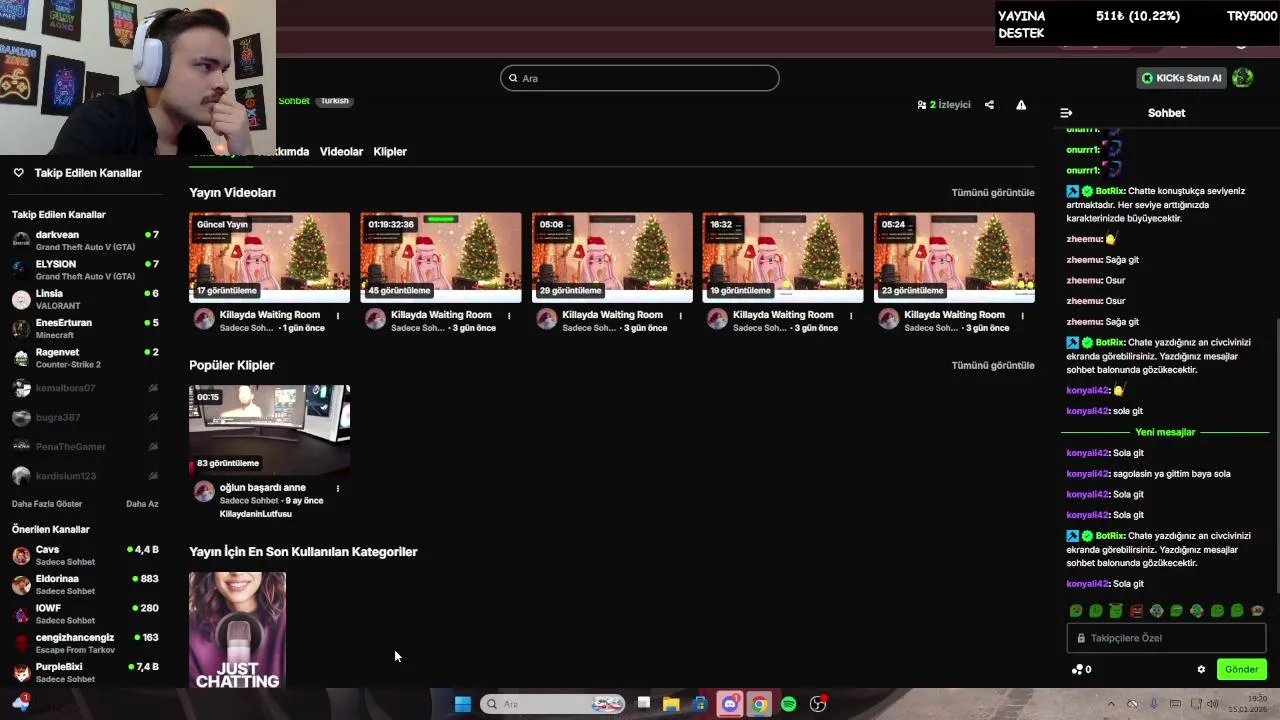
Task: Report the channel with warning icon
Action: 1021,105
